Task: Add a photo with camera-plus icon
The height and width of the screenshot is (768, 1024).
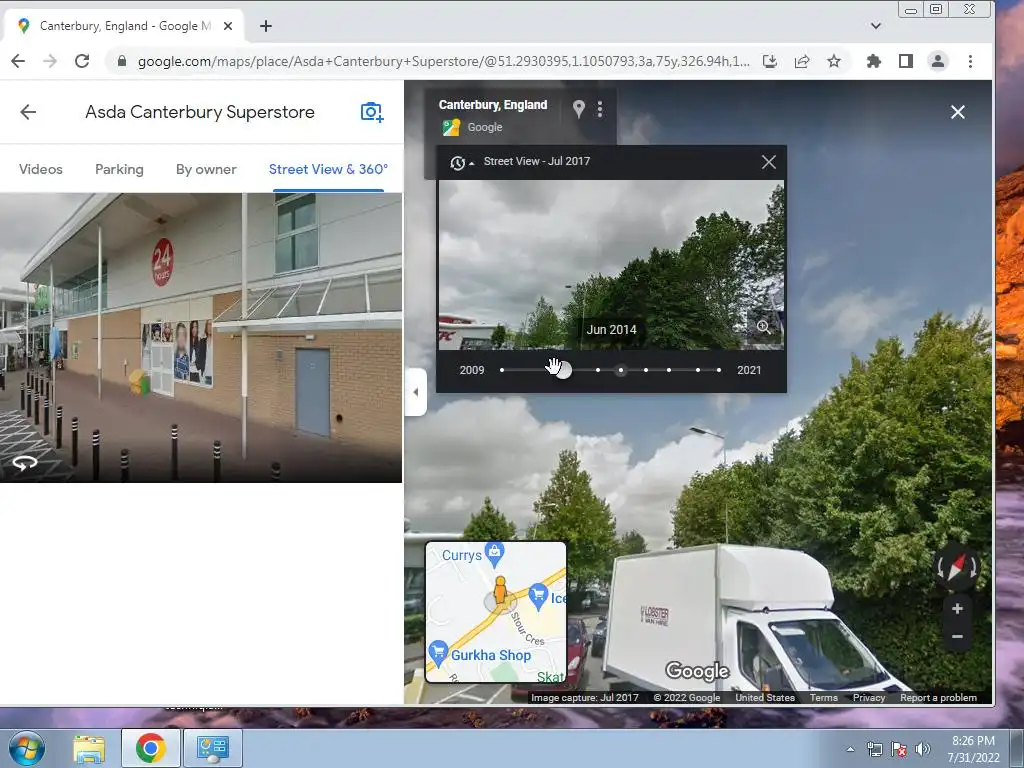Action: click(x=372, y=112)
